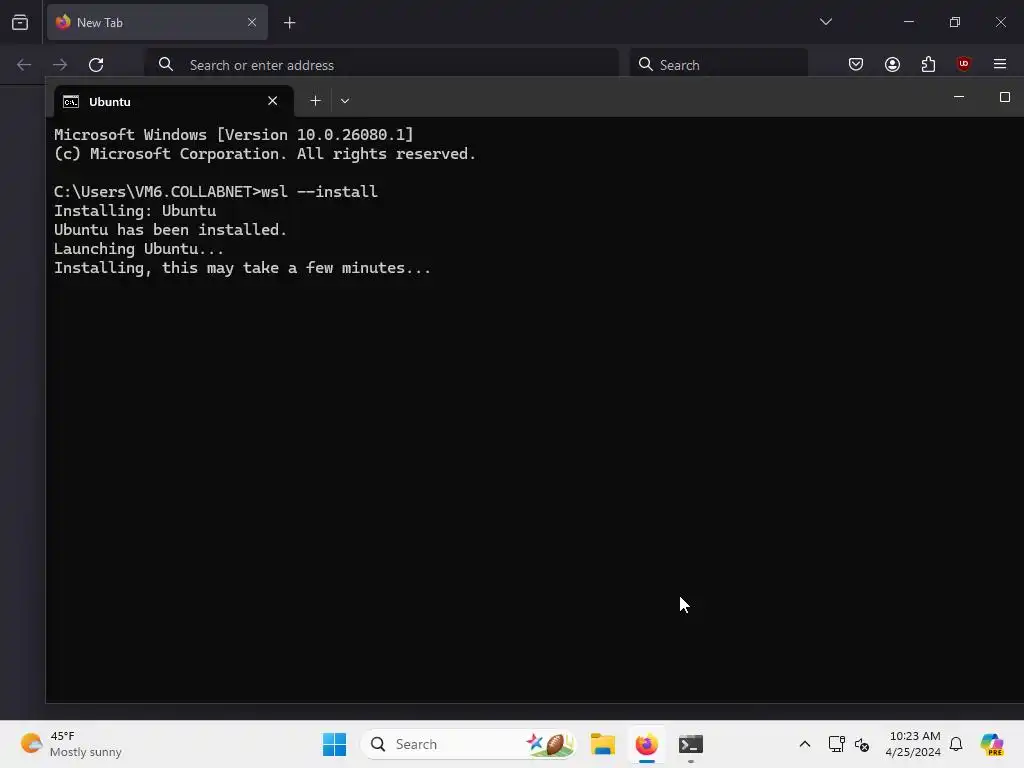Click the 'Launching Ubuntu...' line
Screen dimensions: 1024x768
coord(138,249)
